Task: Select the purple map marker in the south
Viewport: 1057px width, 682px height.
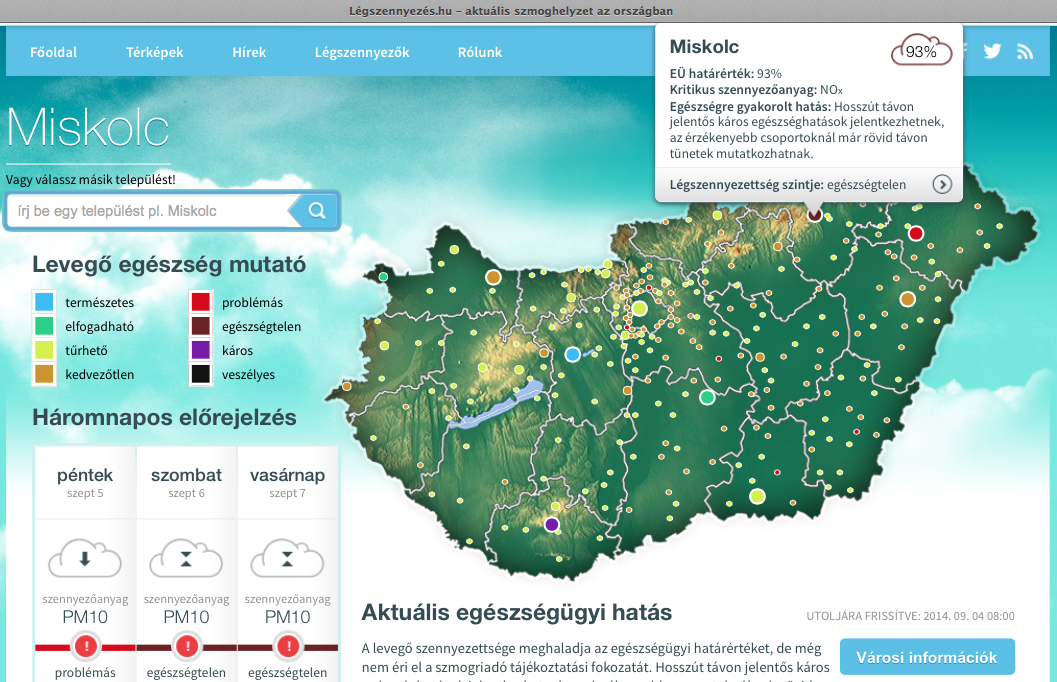Action: tap(551, 524)
